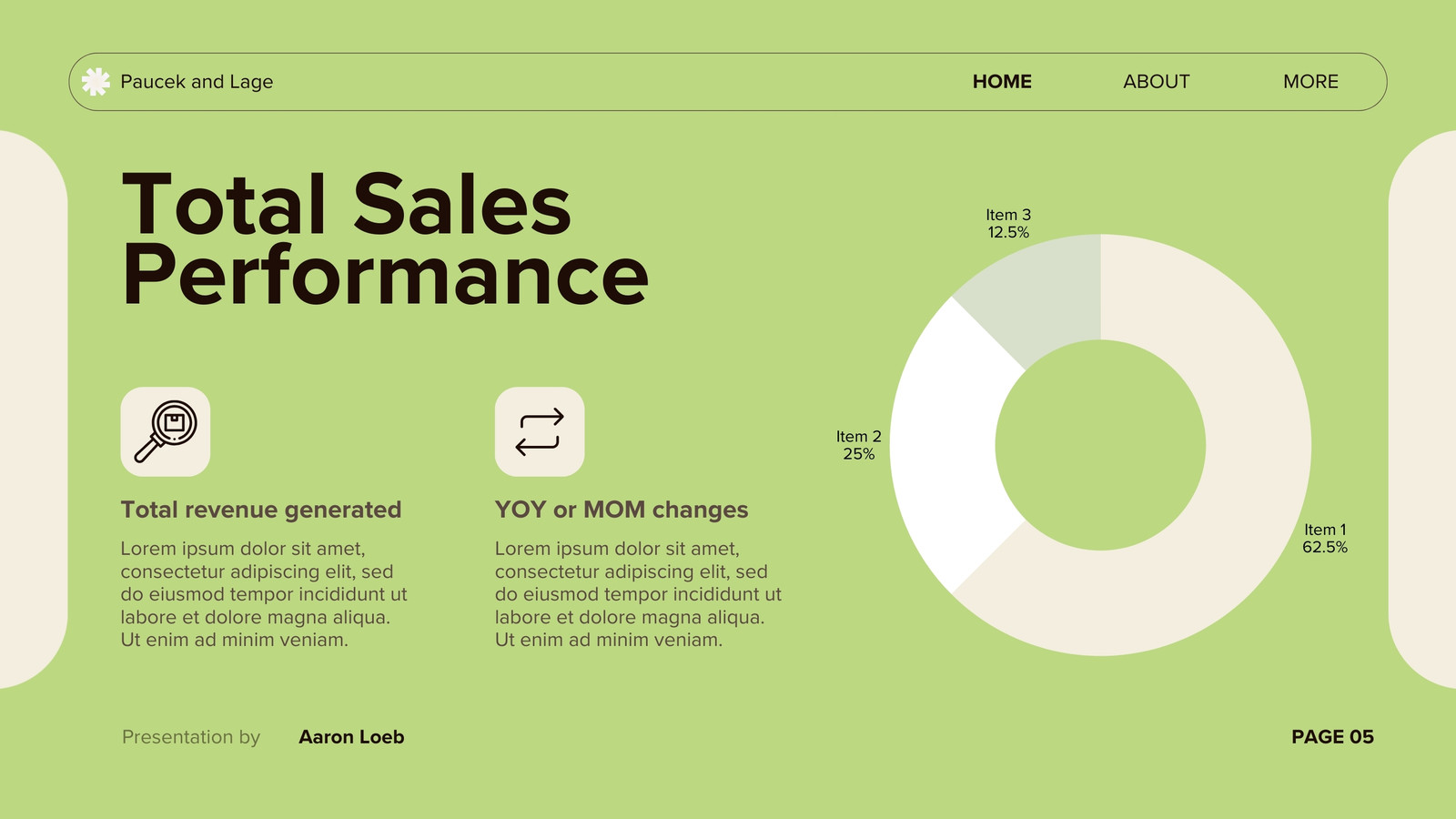
Task: Go to the ABOUT navigation item
Action: [x=1157, y=82]
